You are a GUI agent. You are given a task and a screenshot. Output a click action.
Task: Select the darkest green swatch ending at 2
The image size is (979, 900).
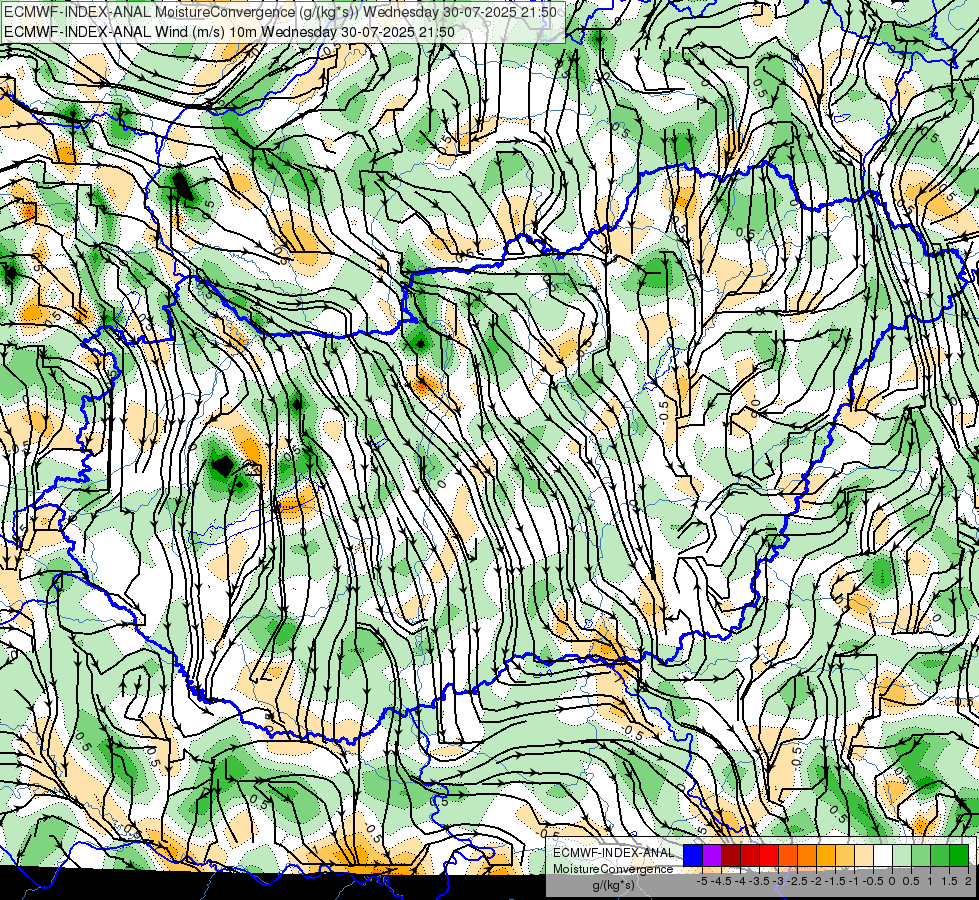click(x=959, y=855)
